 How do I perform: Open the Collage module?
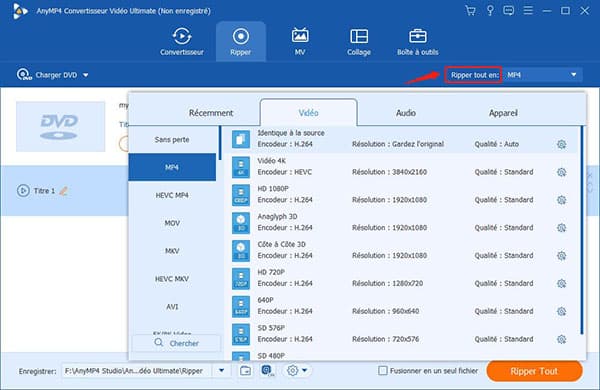[x=359, y=41]
